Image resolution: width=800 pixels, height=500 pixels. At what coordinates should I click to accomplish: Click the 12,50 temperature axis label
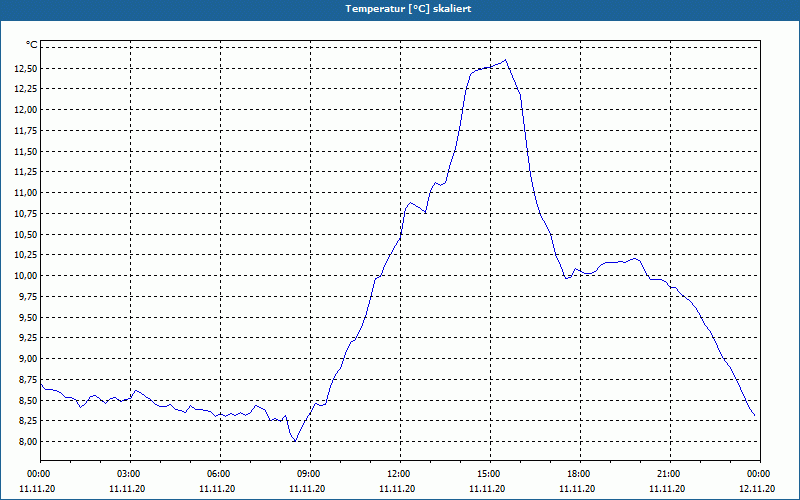coord(25,68)
